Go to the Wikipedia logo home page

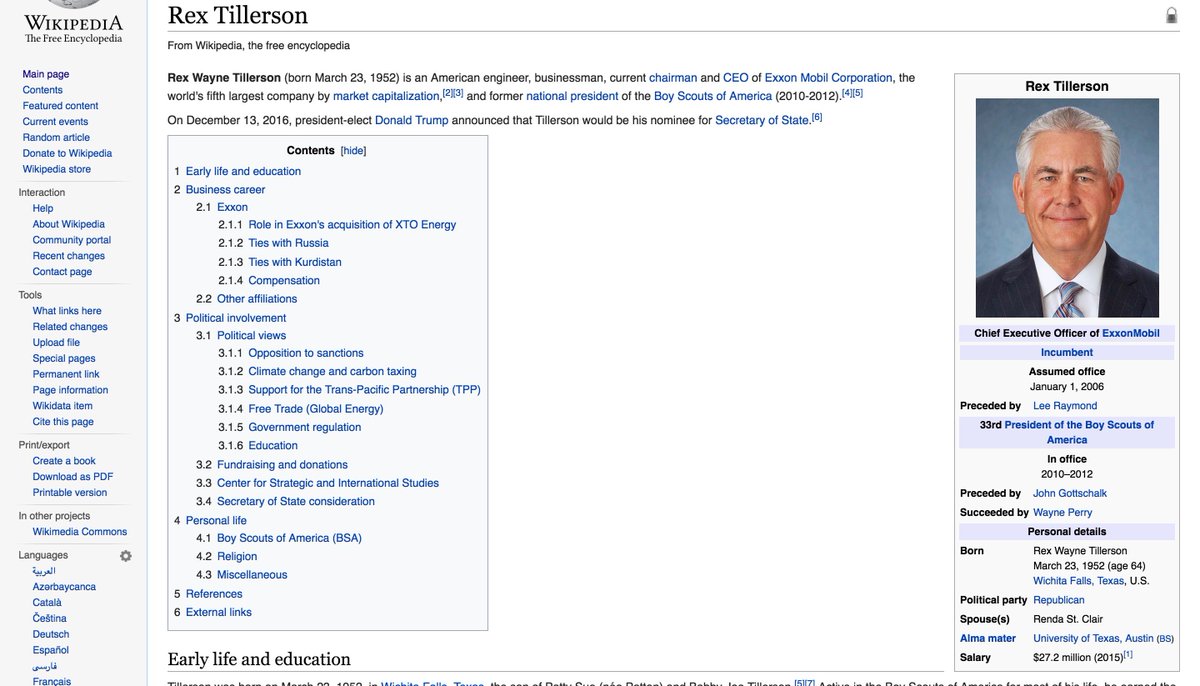pos(74,24)
